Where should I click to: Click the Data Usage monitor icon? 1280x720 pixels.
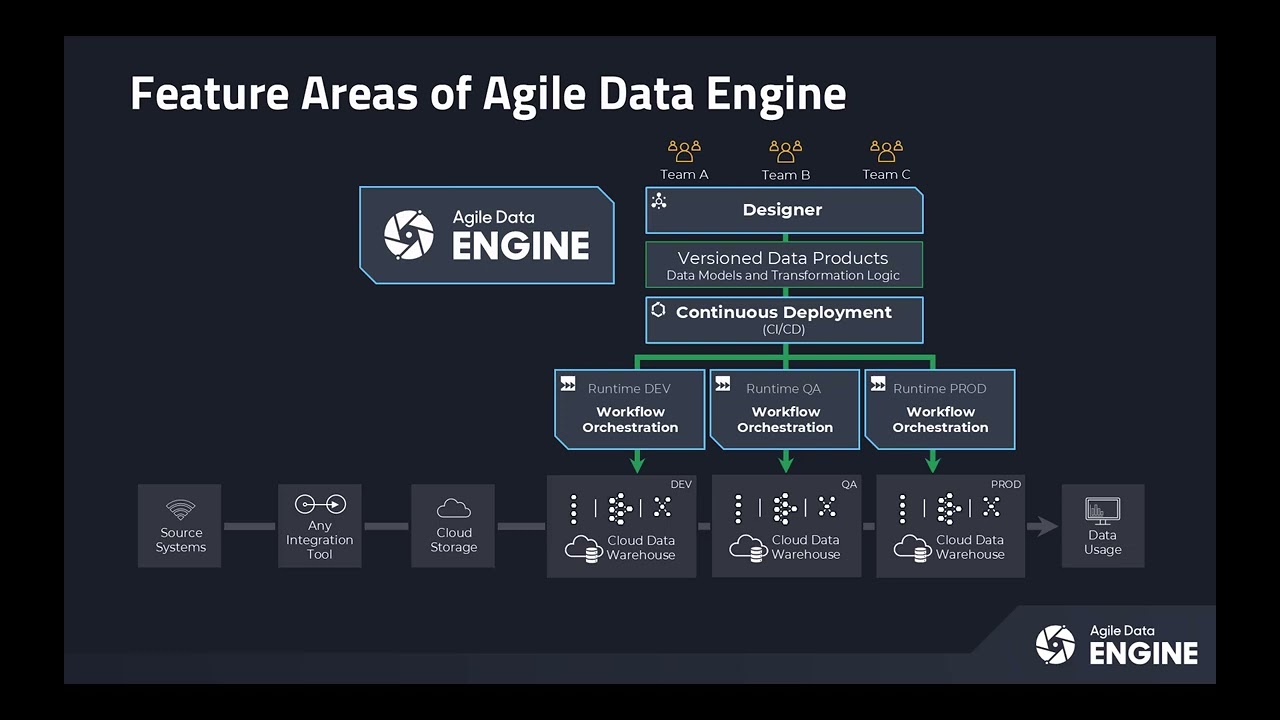(1102, 511)
